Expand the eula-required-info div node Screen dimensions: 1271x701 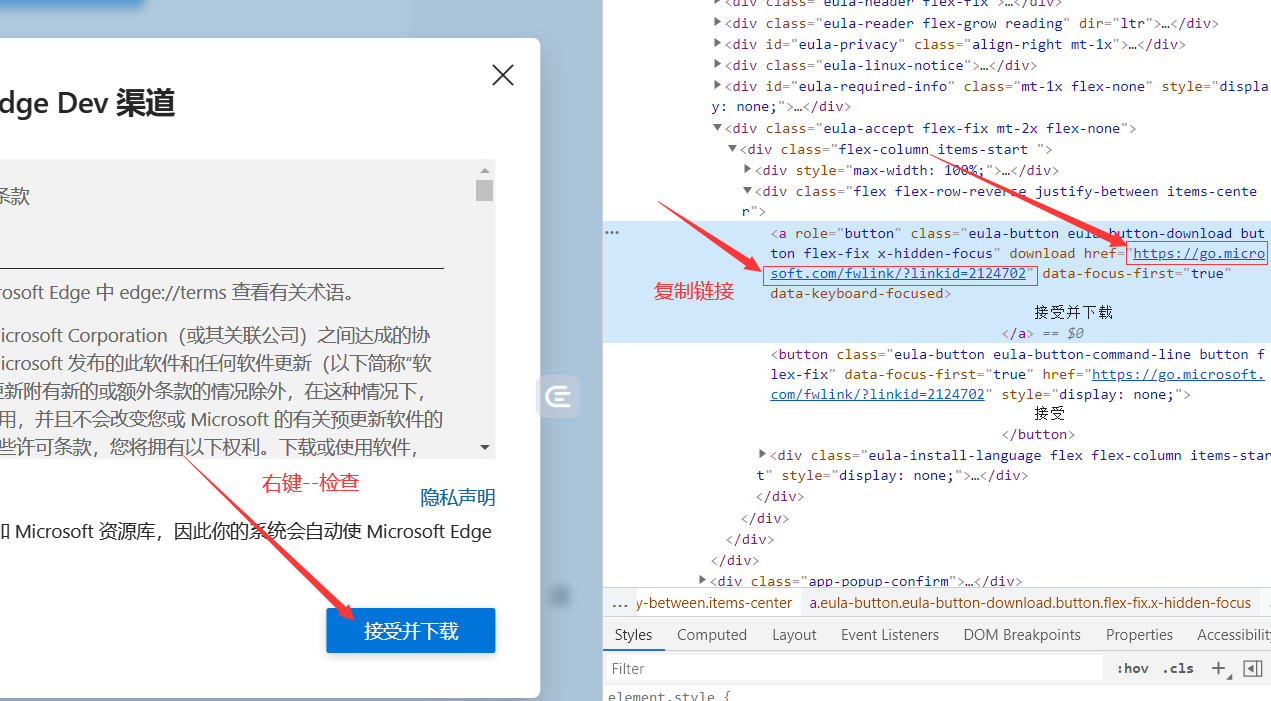click(x=718, y=86)
